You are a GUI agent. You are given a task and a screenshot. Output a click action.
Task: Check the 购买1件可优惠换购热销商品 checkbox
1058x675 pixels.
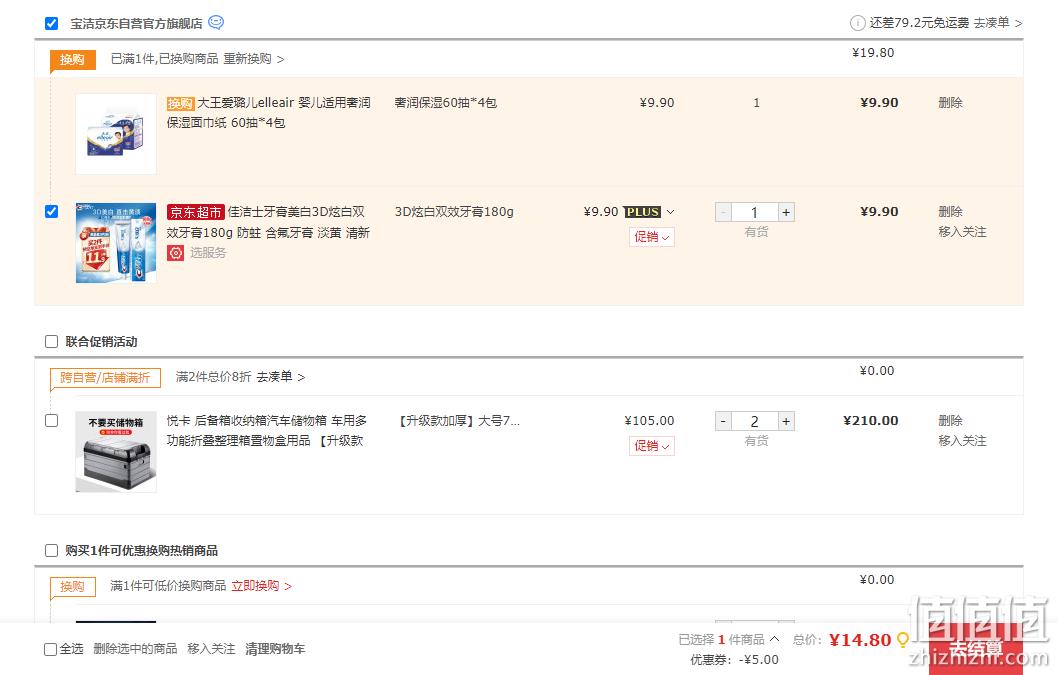51,551
